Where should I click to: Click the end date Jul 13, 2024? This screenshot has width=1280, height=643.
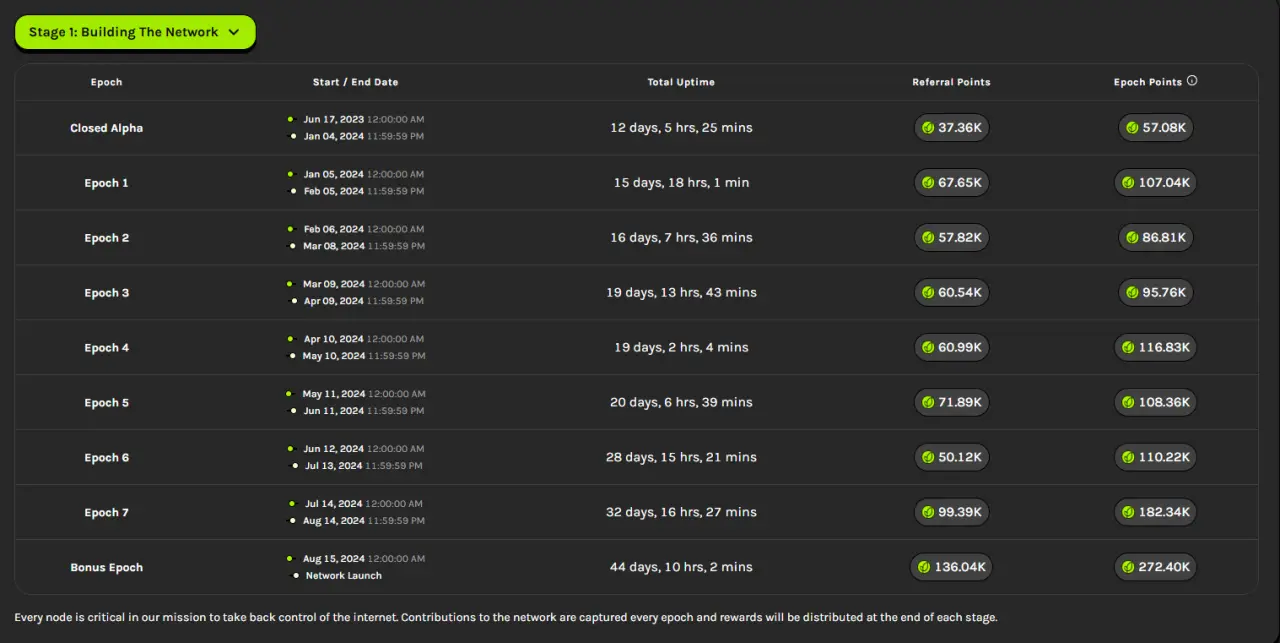click(334, 466)
